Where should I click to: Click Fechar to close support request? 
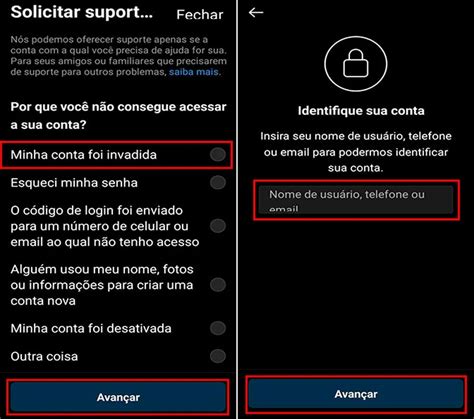(200, 15)
